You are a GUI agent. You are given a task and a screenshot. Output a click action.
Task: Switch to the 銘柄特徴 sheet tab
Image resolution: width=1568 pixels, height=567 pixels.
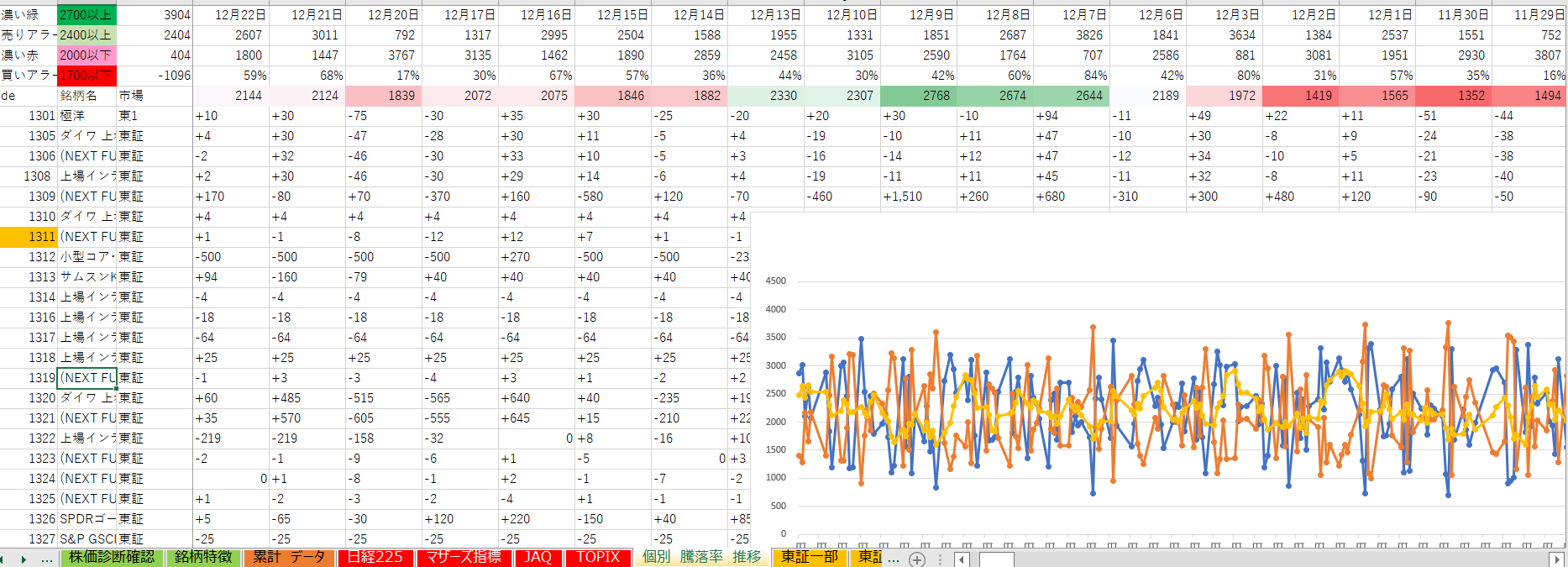pyautogui.click(x=203, y=558)
